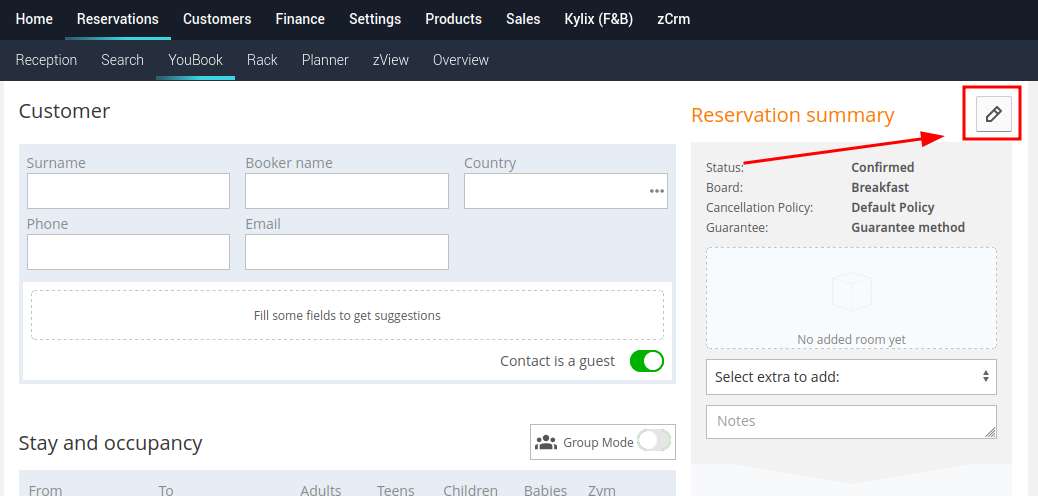The width and height of the screenshot is (1038, 496).
Task: Enable the Group Mode switch
Action: pyautogui.click(x=654, y=442)
